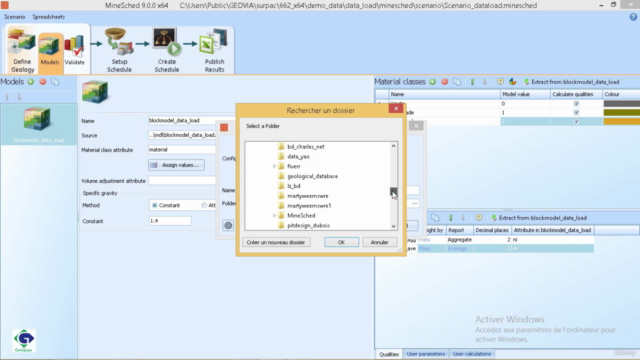This screenshot has height=360, width=640.
Task: Toggle Calculate qualities for model value 1
Action: point(576,113)
